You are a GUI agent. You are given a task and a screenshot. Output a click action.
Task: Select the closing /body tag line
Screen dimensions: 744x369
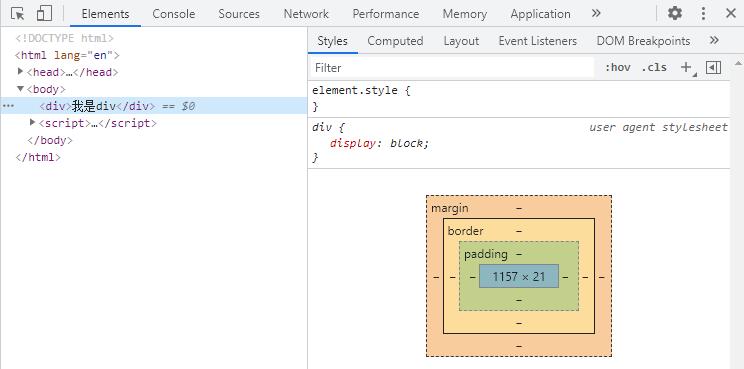(x=50, y=140)
